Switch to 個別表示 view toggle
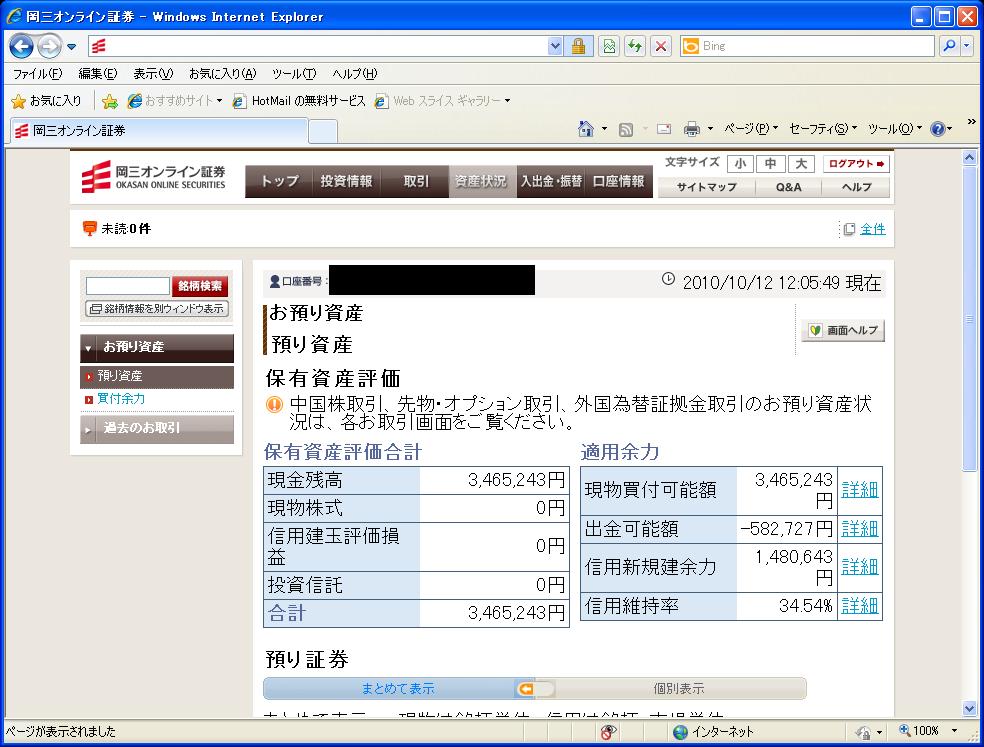 678,689
